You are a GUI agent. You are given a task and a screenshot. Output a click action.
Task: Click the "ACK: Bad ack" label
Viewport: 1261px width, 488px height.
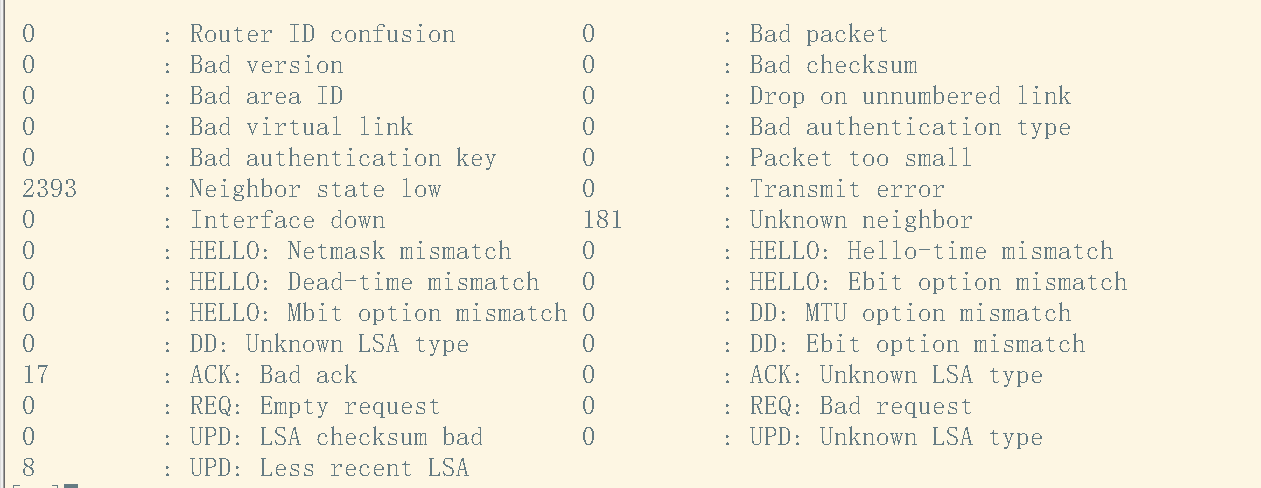tap(273, 375)
